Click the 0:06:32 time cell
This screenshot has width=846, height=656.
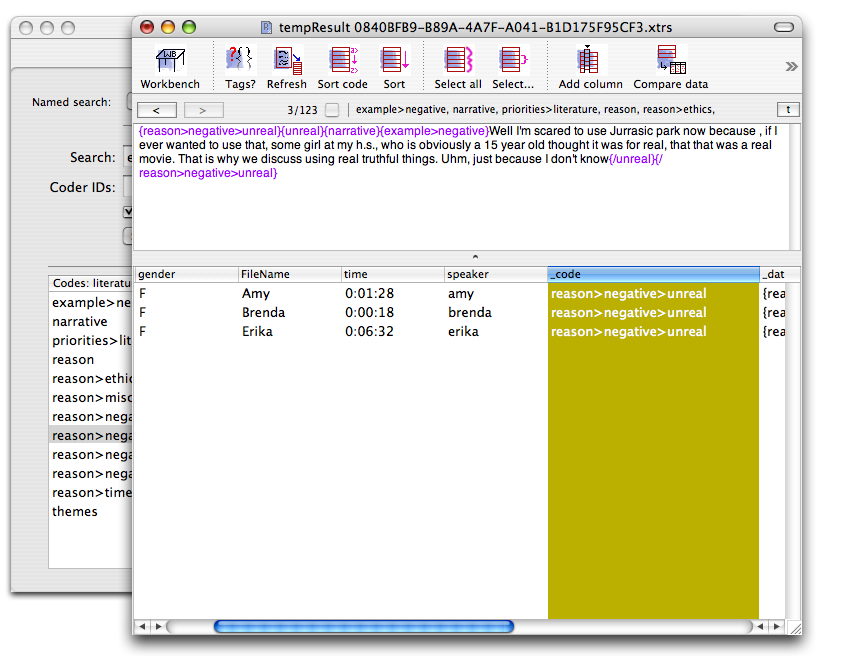point(370,331)
